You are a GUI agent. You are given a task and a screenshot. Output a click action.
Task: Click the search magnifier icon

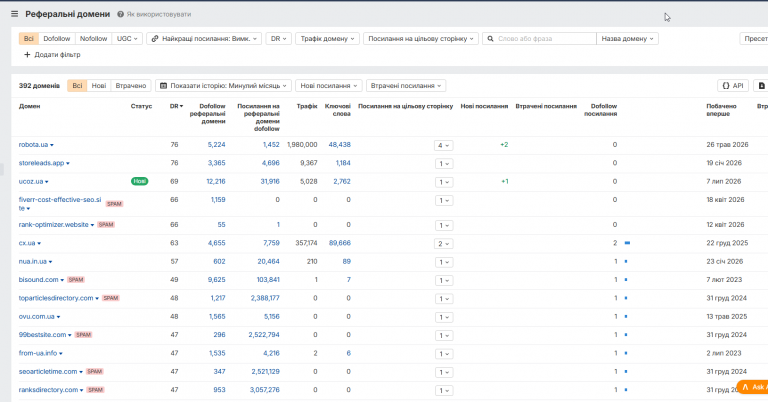click(490, 39)
